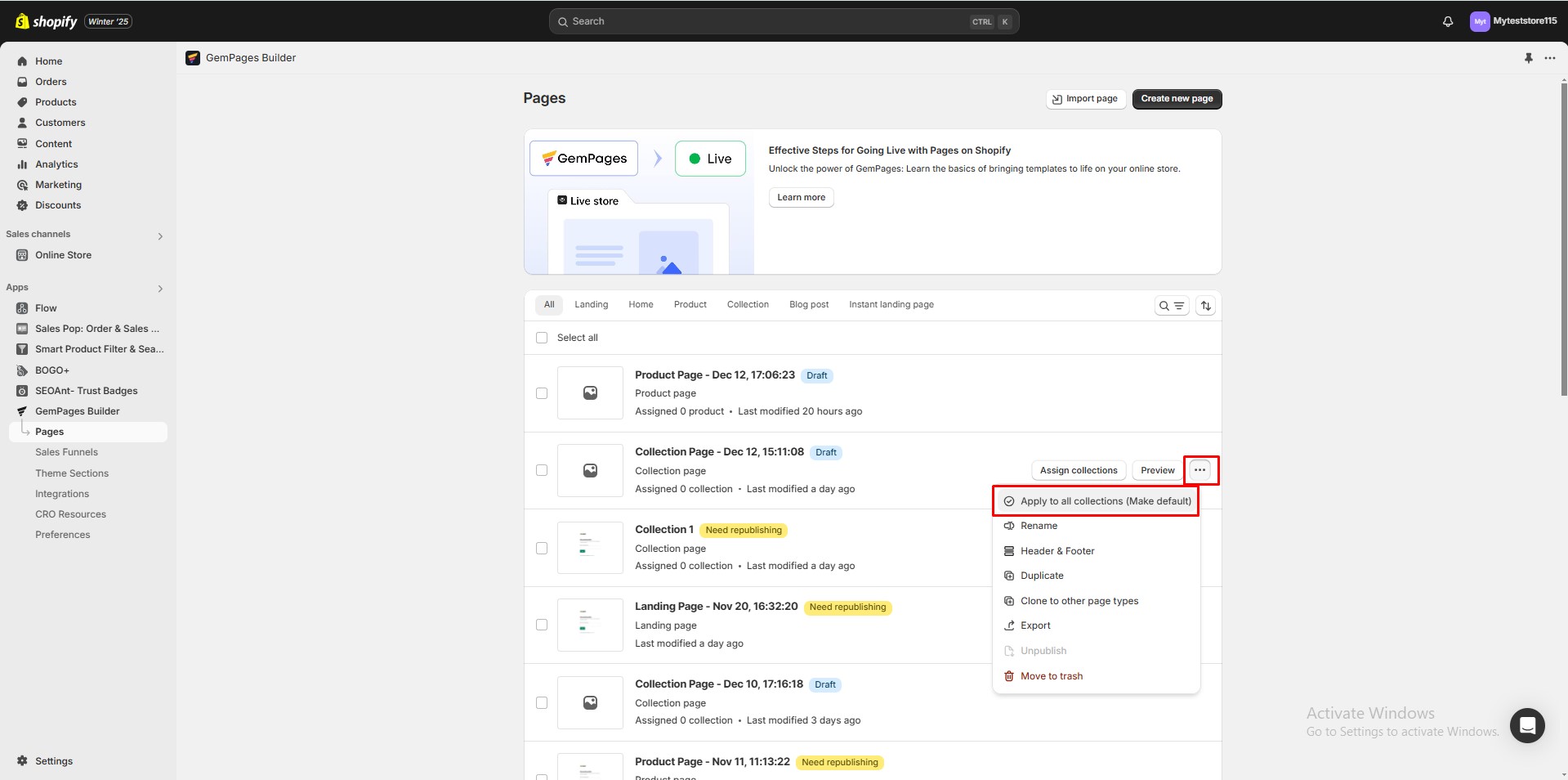Check the Select all checkbox

[x=542, y=338]
